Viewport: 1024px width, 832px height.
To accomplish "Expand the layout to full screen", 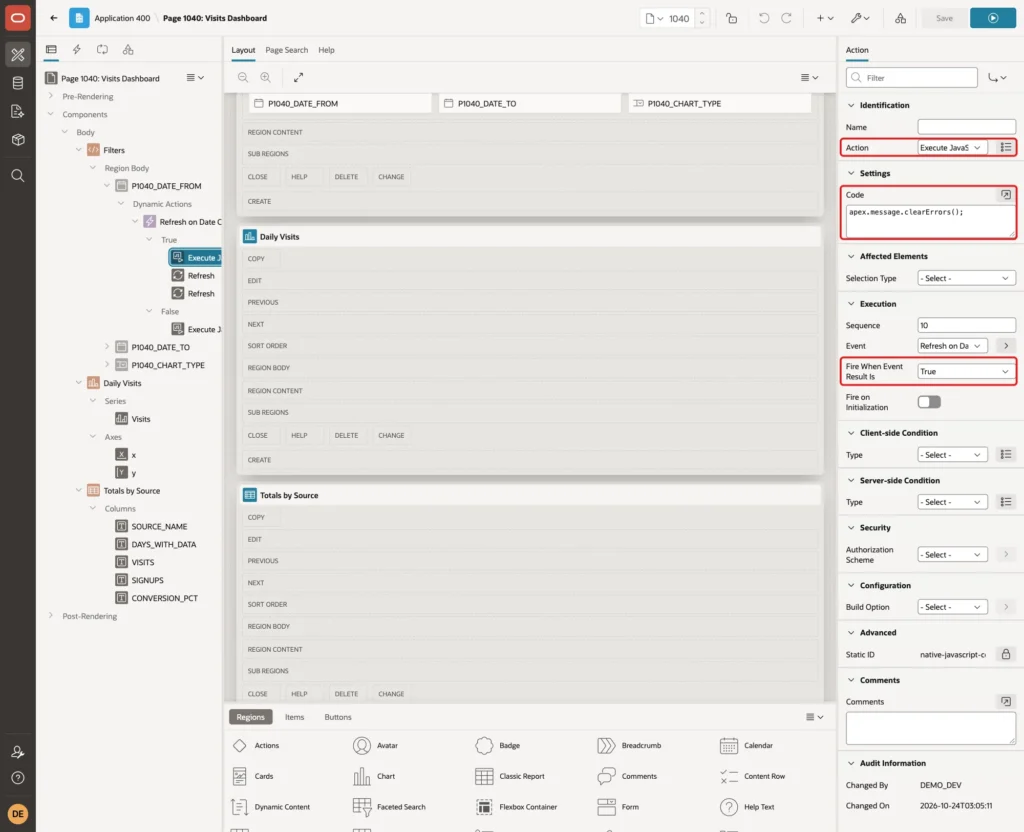I will 298,77.
